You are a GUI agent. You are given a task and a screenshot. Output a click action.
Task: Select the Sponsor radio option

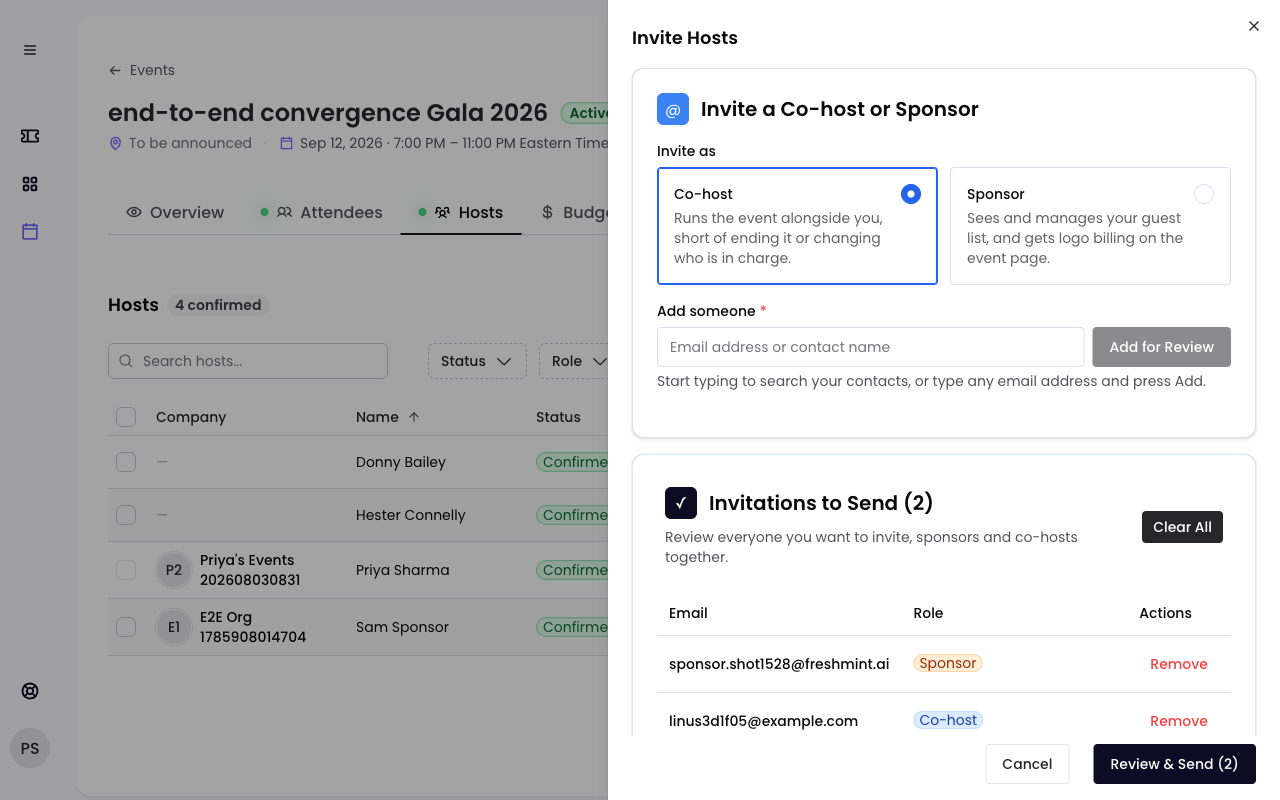point(1204,194)
